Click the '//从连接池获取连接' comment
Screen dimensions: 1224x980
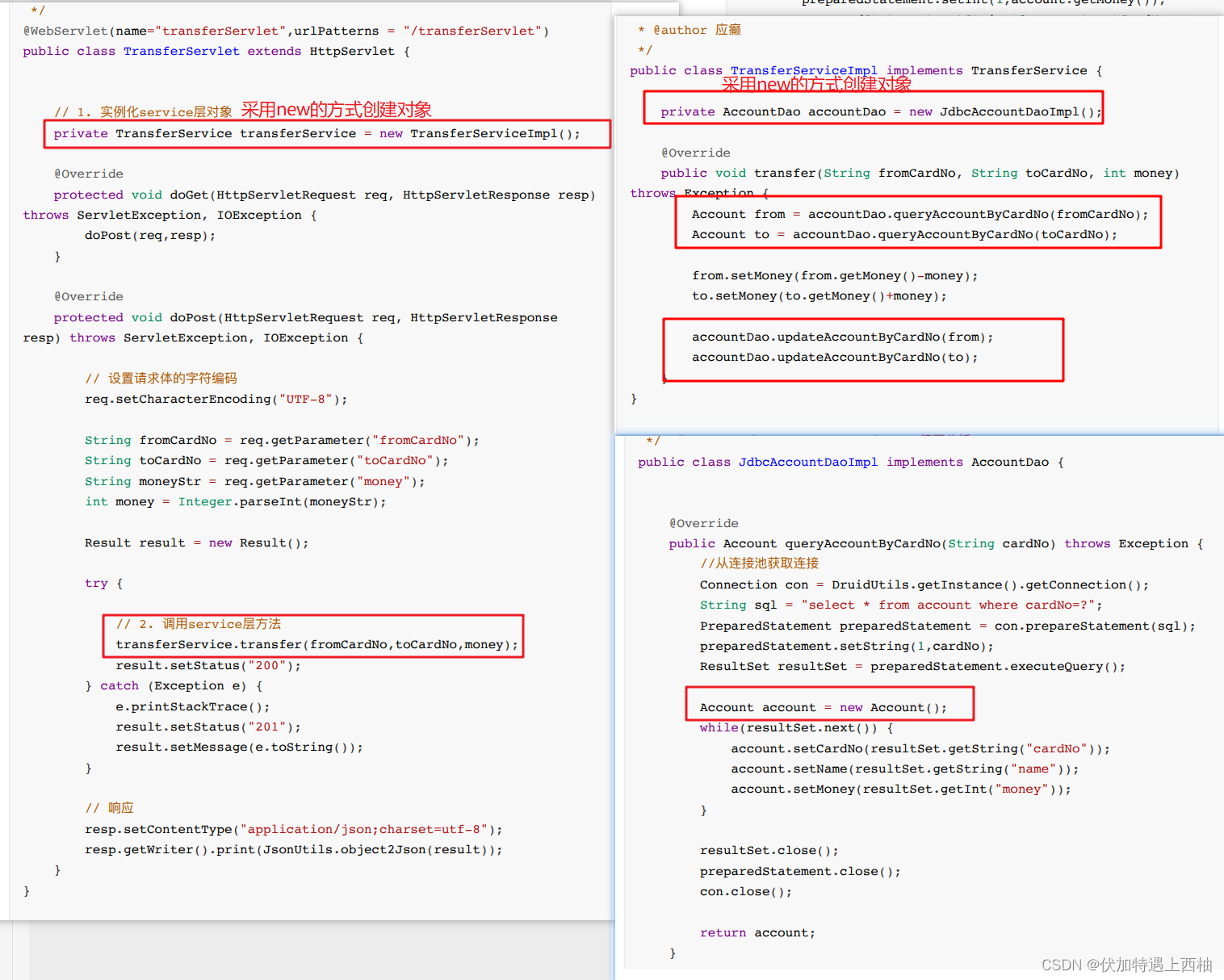[760, 563]
